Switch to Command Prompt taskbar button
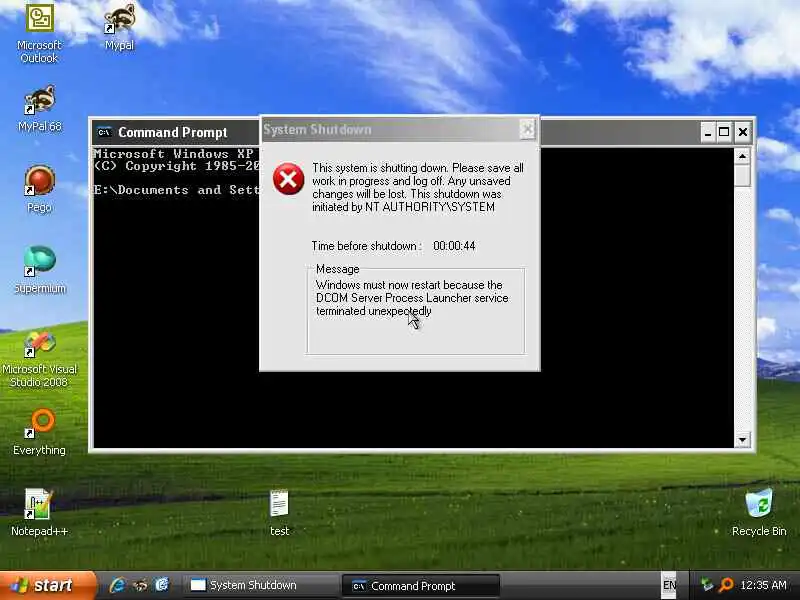 (x=421, y=586)
